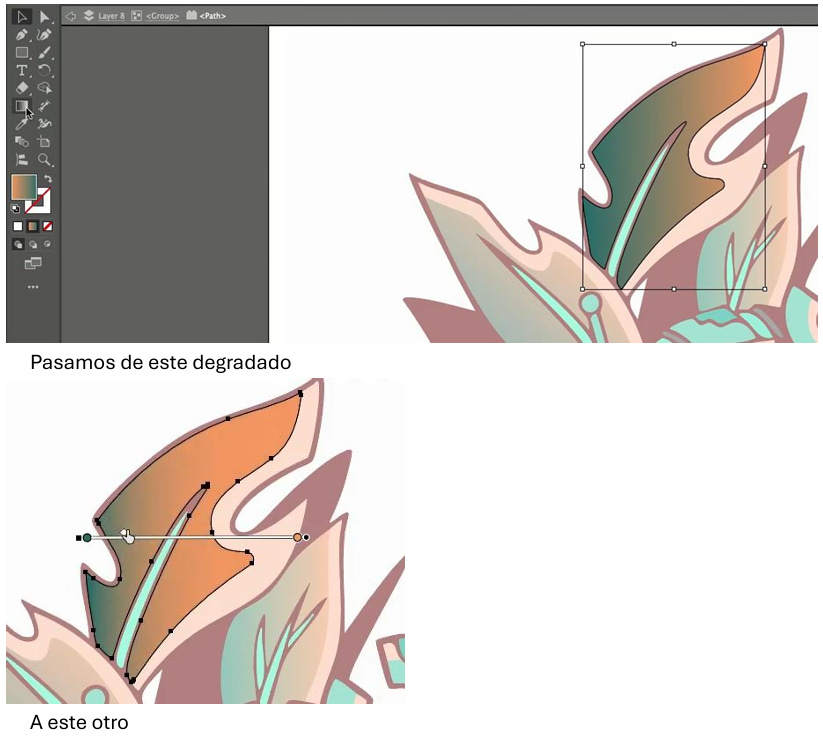Image resolution: width=823 pixels, height=736 pixels.
Task: Select the Paintbrush tool
Action: [x=45, y=52]
